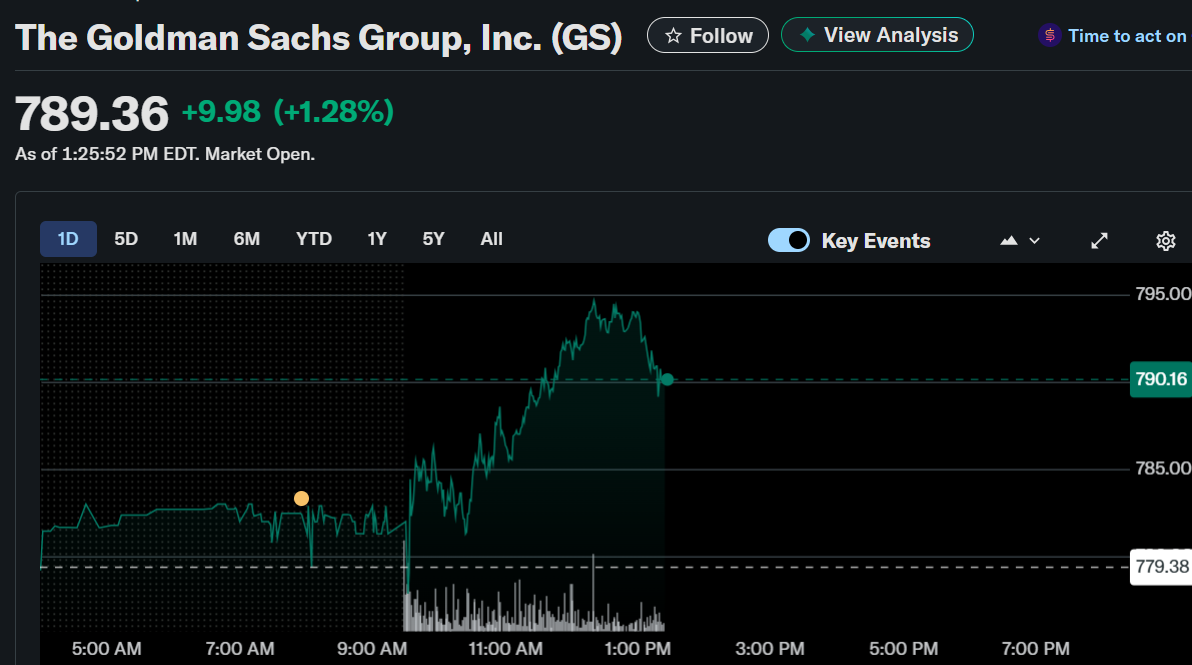Open the "Time to act on" link
This screenshot has width=1192, height=665.
1126,36
